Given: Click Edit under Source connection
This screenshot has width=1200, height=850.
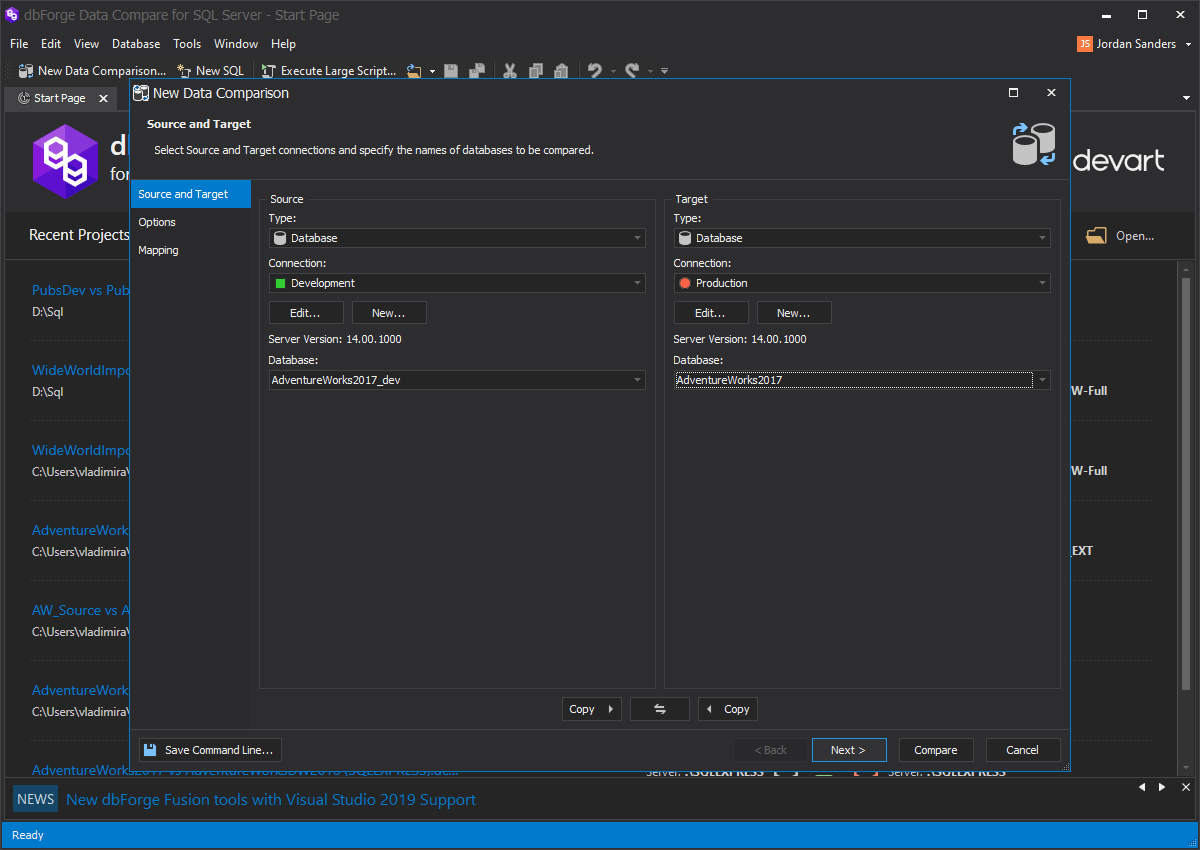Looking at the screenshot, I should tap(306, 313).
